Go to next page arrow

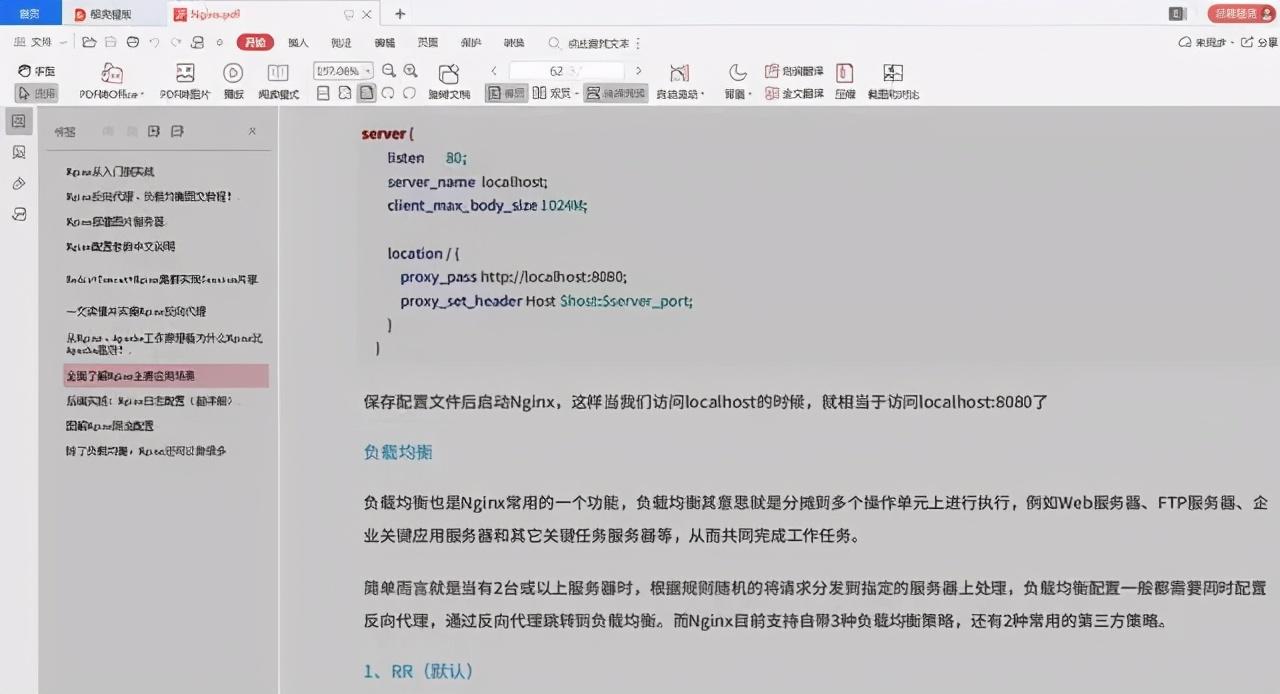pos(639,71)
